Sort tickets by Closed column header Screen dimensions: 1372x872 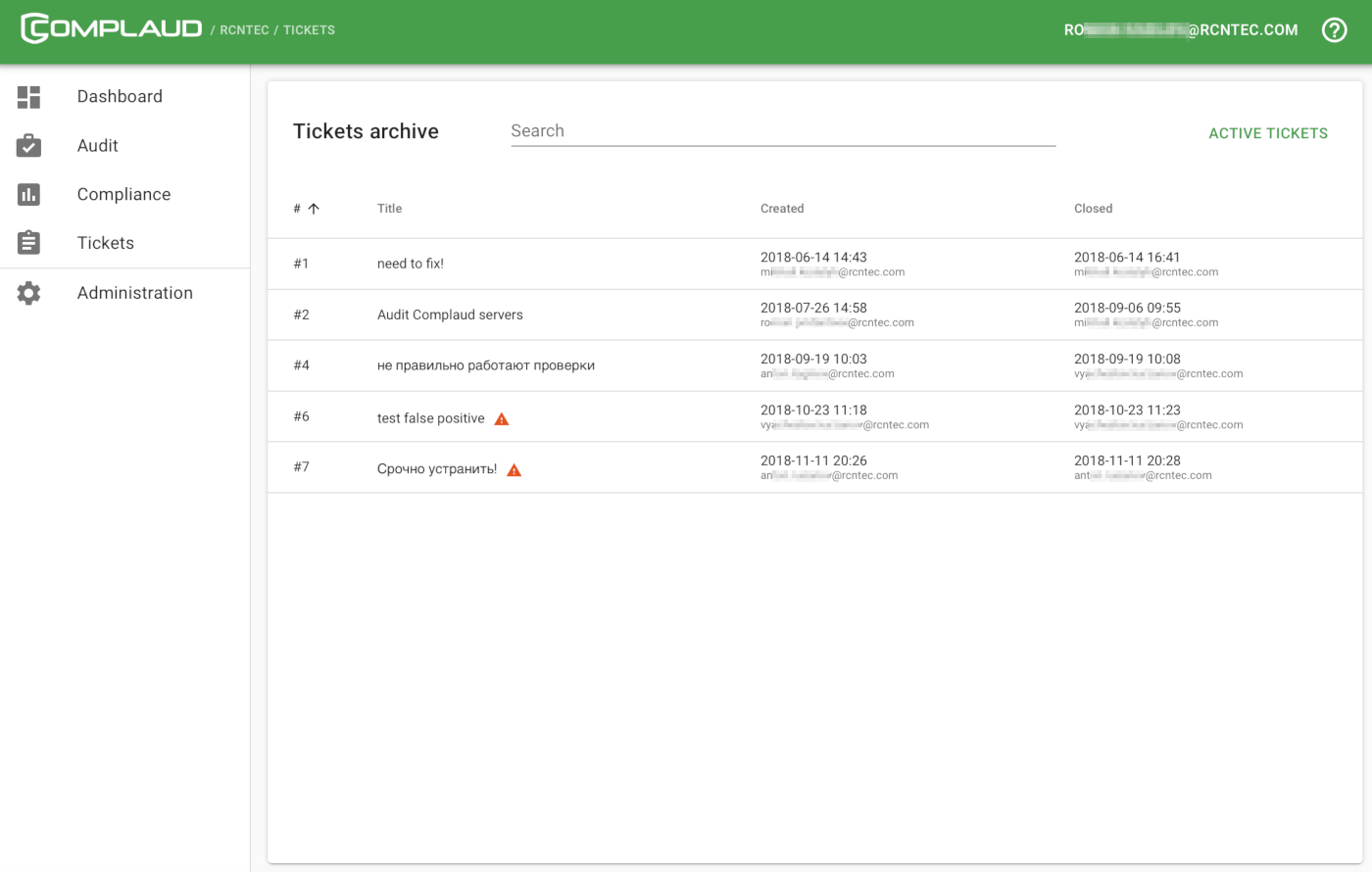[1093, 209]
